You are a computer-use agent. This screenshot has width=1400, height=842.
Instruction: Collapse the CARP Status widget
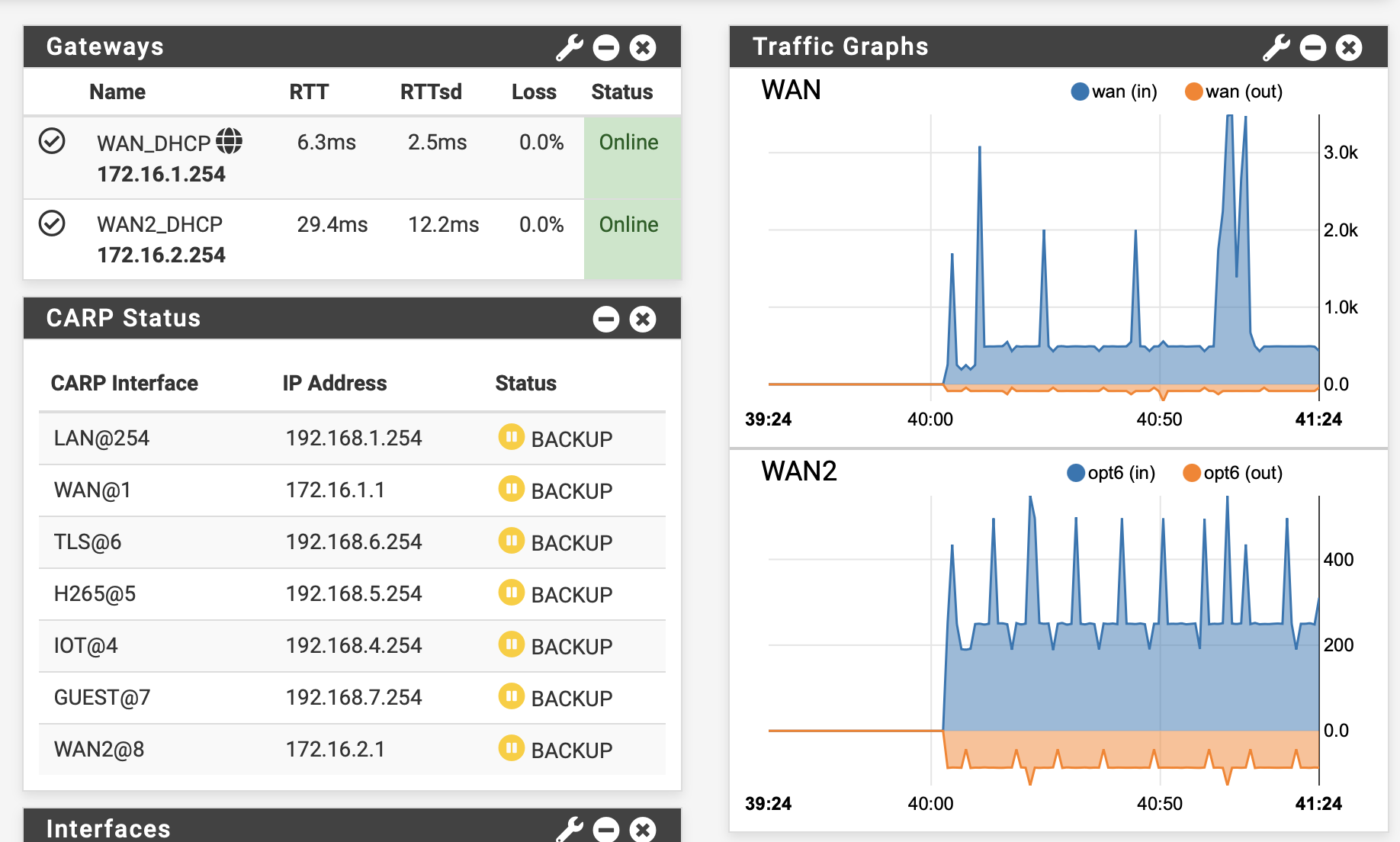[605, 319]
